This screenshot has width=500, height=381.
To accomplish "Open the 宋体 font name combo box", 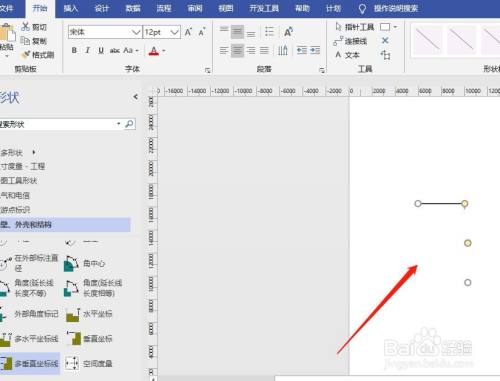I will point(105,32).
